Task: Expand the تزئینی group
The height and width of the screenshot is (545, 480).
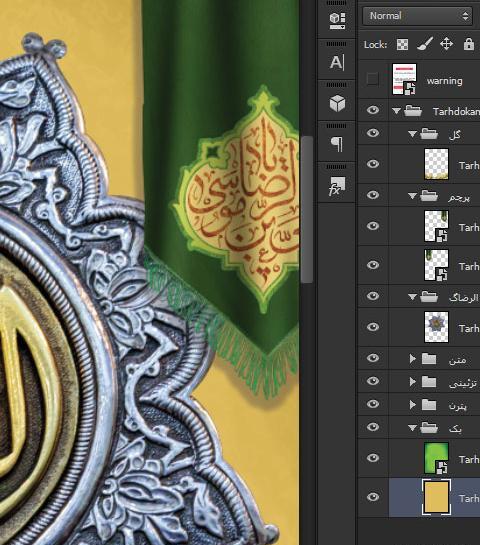Action: coord(413,381)
